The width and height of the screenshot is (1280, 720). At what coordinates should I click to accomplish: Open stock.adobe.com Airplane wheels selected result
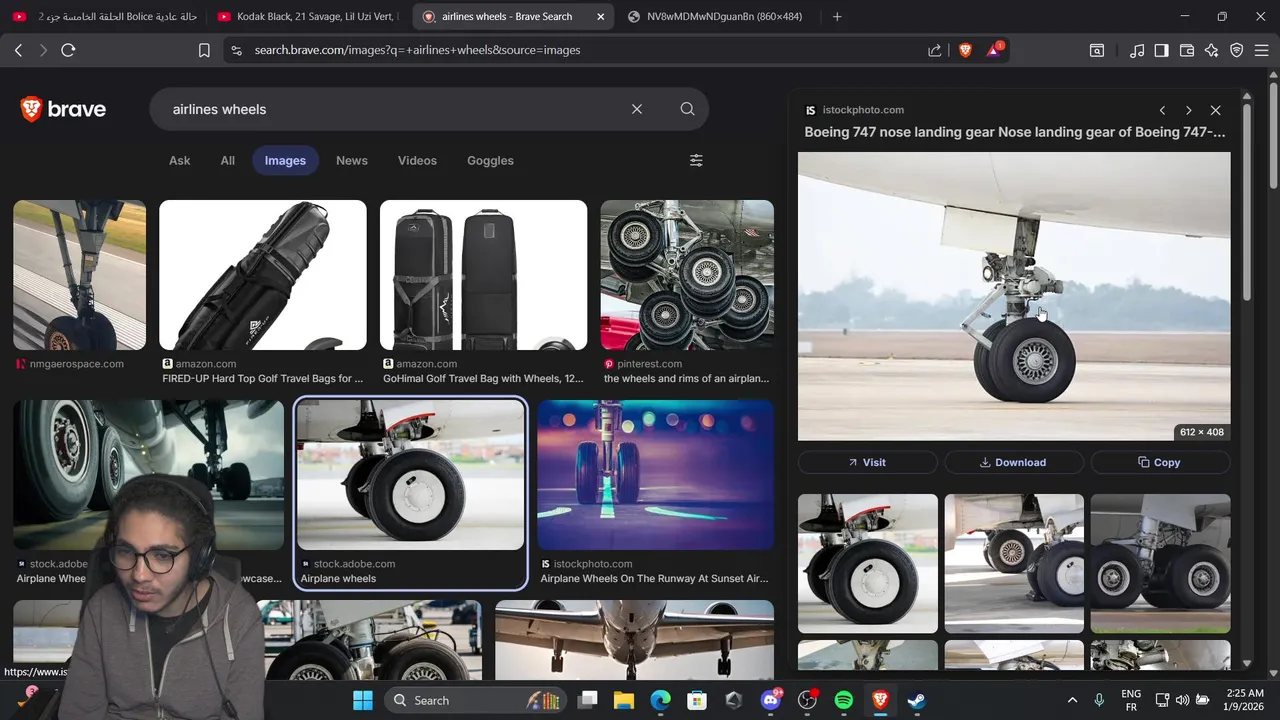click(x=410, y=475)
